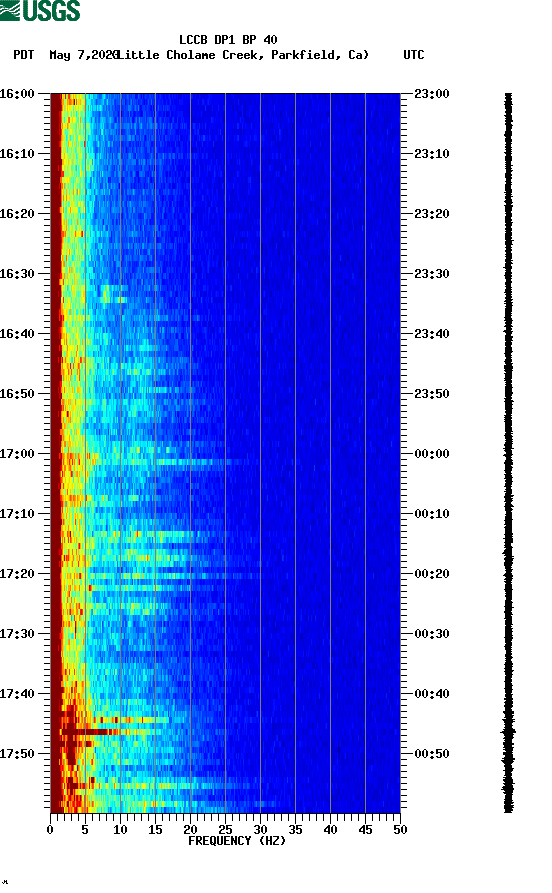Viewport: 552px width, 893px height.
Task: Click the 'Little Cholame Creek, Parkfield, Ca)' location text
Action: (243, 55)
